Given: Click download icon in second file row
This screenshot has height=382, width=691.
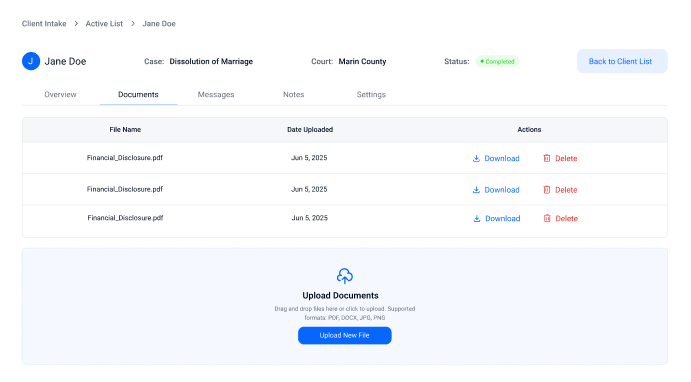Looking at the screenshot, I should (476, 190).
